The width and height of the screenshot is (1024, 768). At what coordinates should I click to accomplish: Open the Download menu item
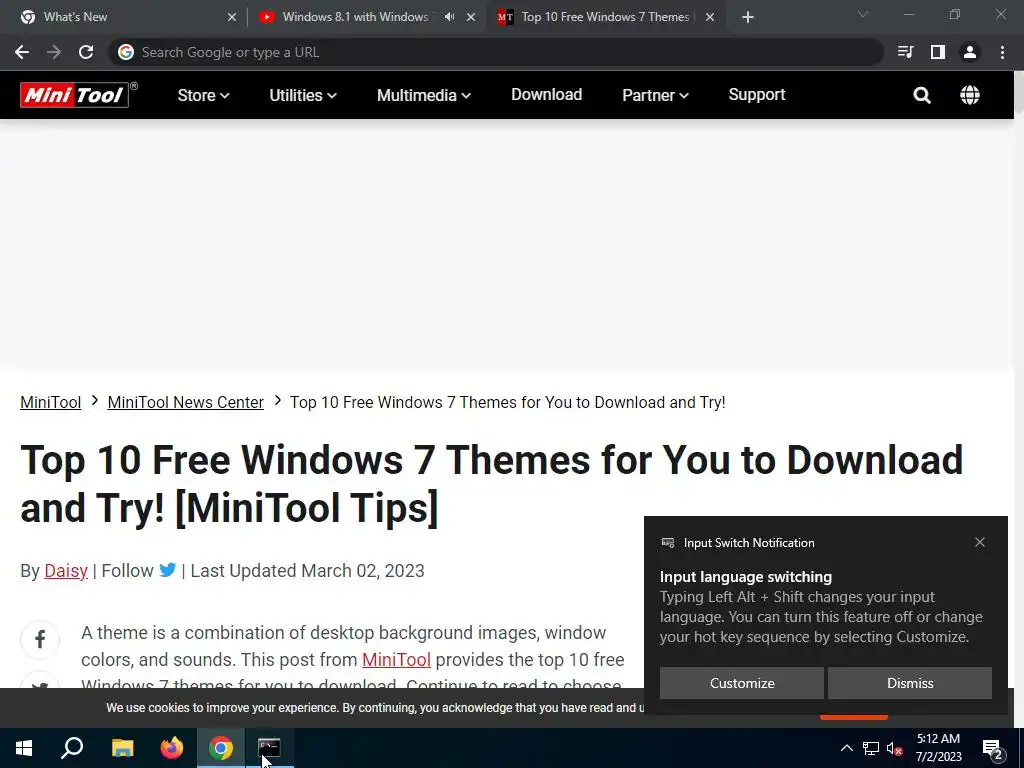click(x=547, y=95)
